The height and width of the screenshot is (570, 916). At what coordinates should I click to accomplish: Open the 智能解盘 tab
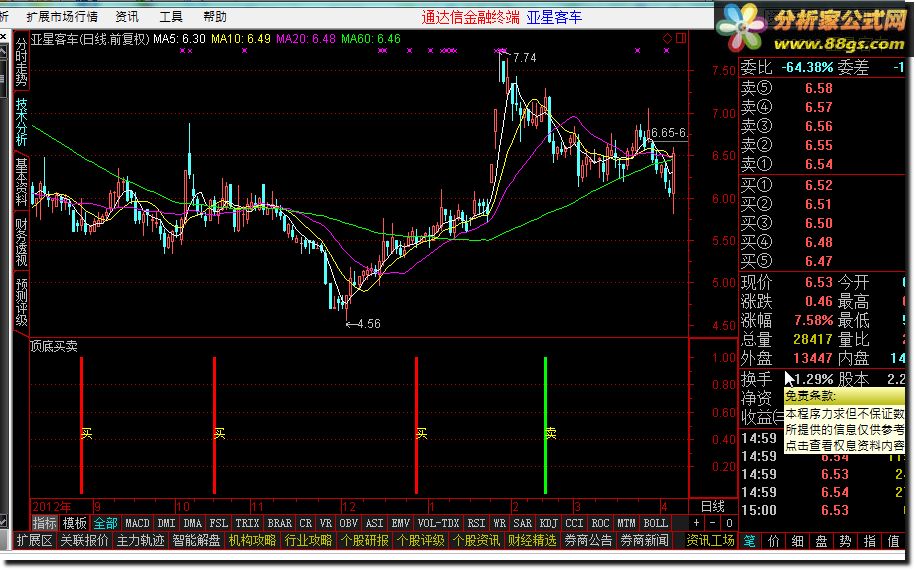coord(196,541)
